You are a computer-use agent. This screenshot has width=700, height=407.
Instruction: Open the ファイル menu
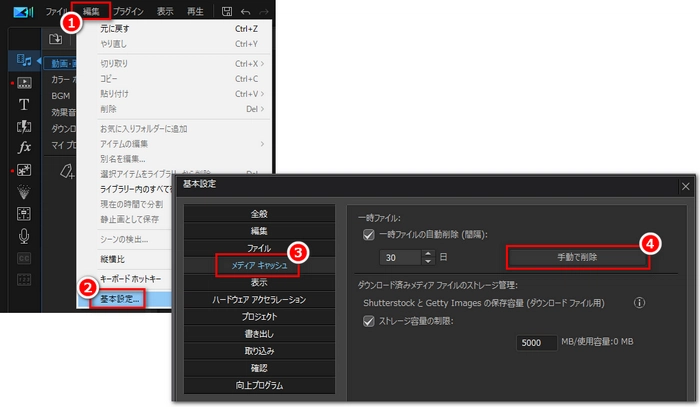coord(56,11)
